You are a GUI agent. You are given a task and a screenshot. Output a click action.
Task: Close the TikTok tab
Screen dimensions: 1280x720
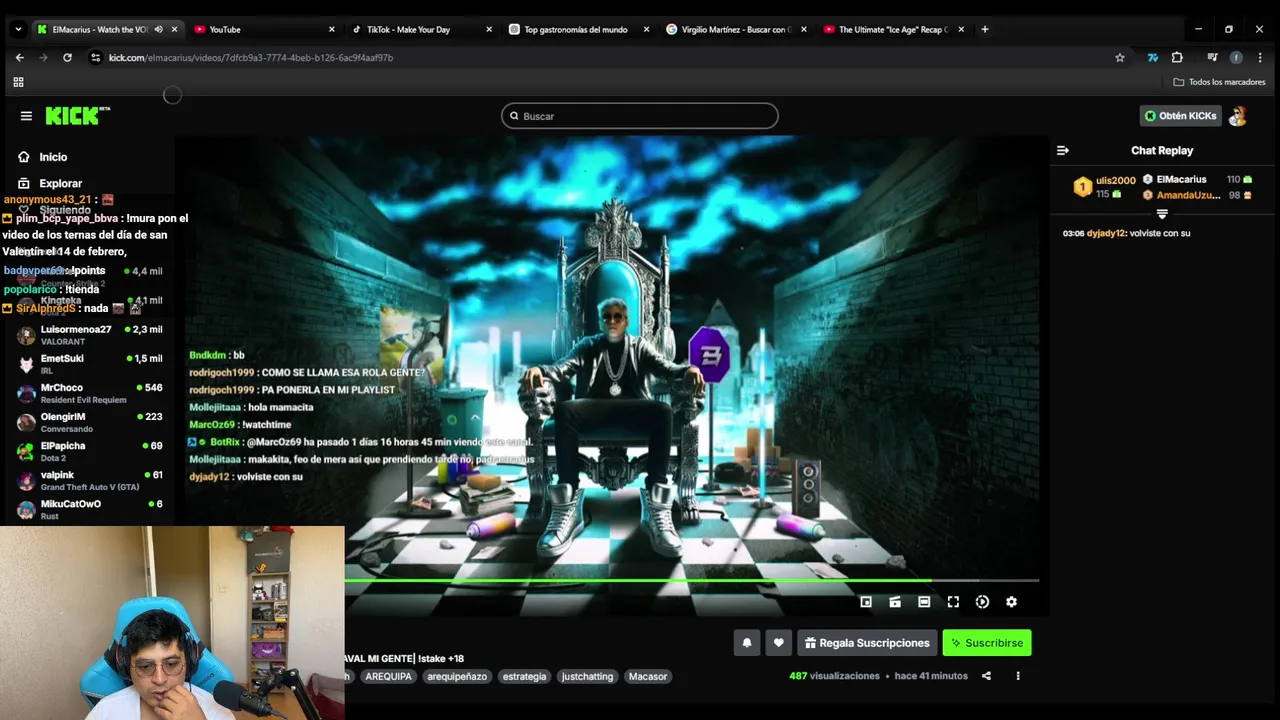coord(488,29)
